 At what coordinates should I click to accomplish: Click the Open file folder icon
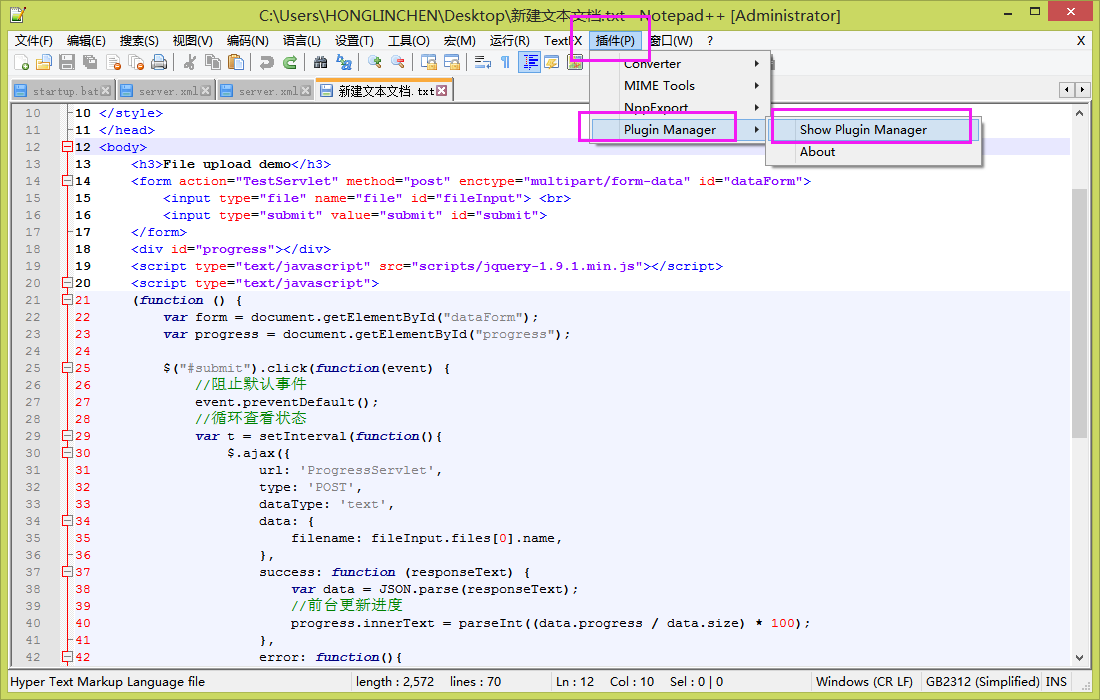(43, 63)
